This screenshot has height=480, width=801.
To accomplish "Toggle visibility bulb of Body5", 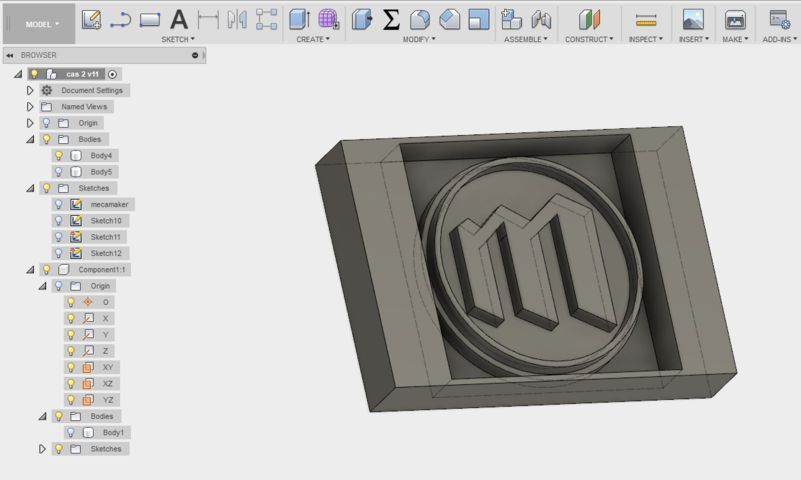I will (x=59, y=172).
